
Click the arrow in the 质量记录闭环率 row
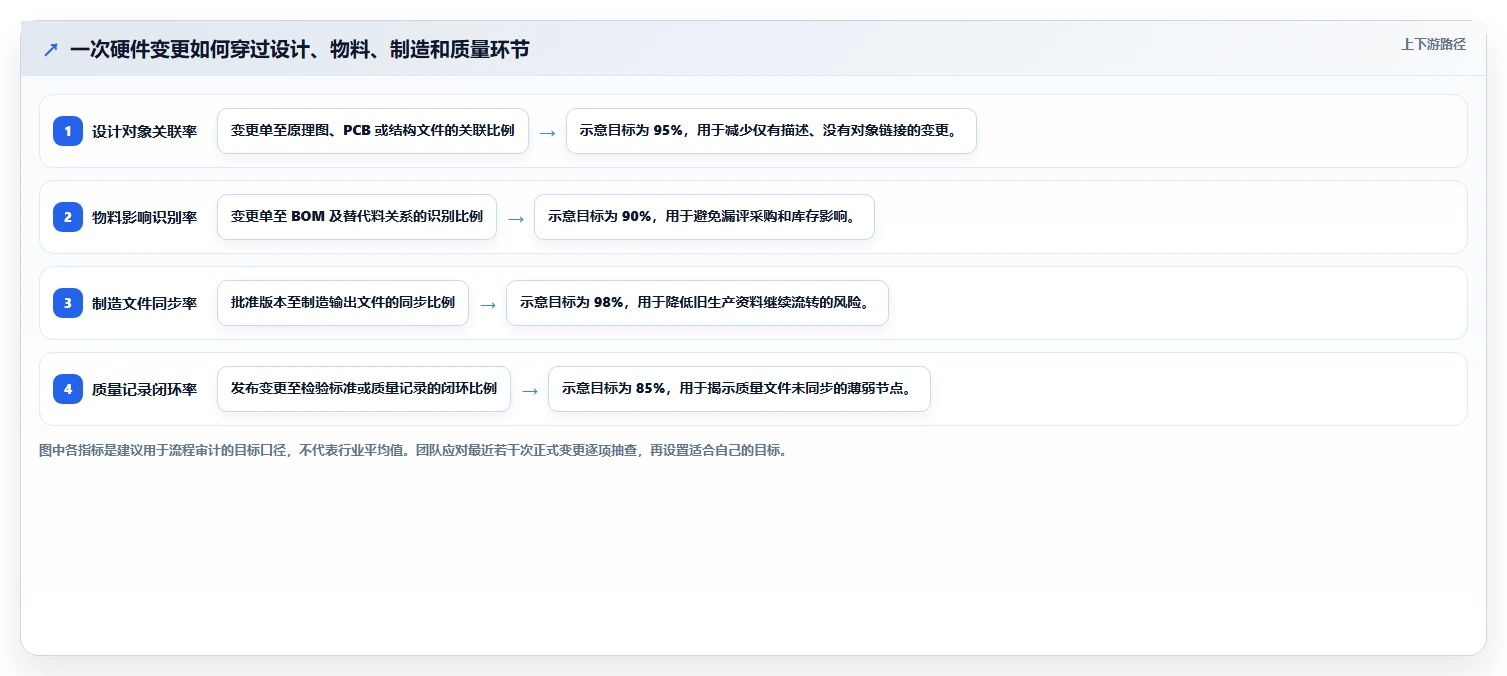click(x=529, y=390)
